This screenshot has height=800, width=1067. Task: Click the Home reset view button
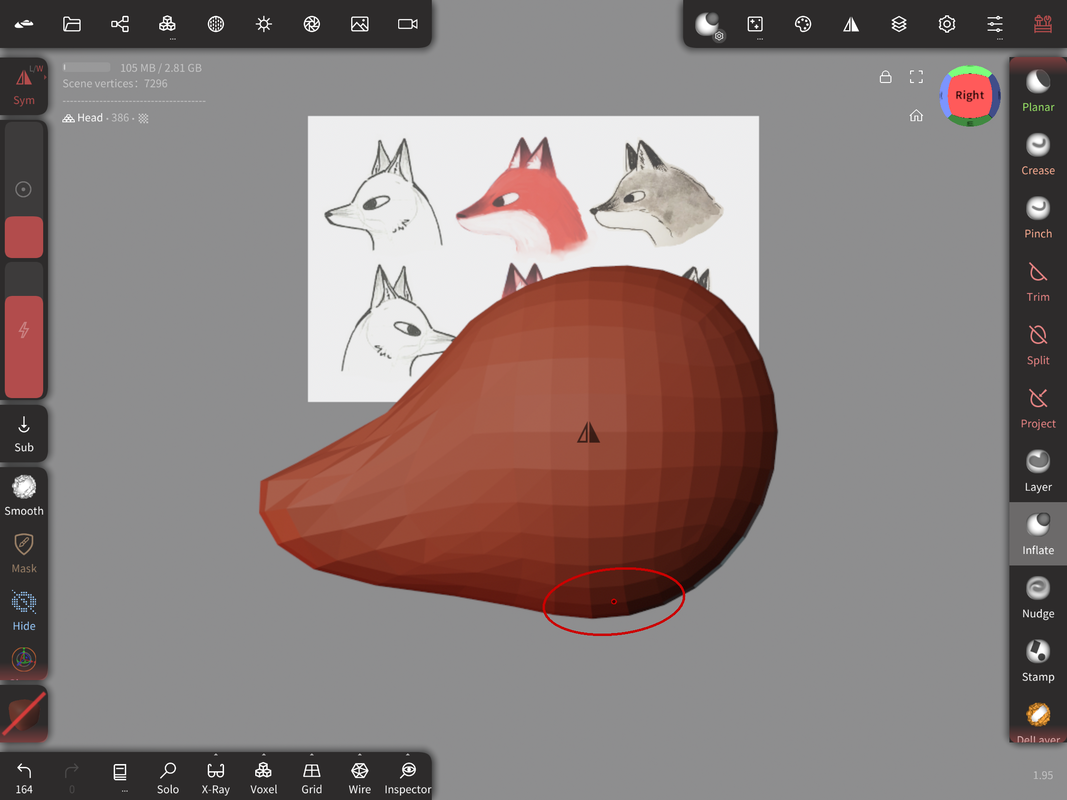point(916,116)
